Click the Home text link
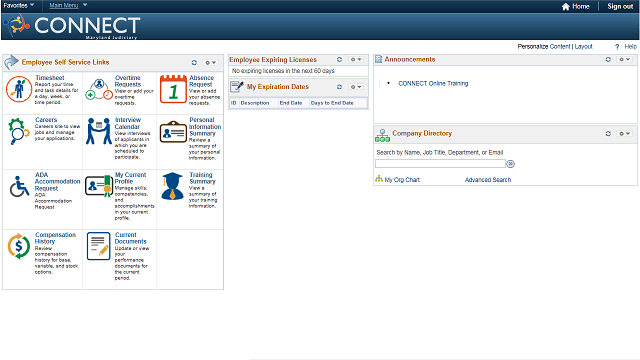This screenshot has height=360, width=640. 580,6
